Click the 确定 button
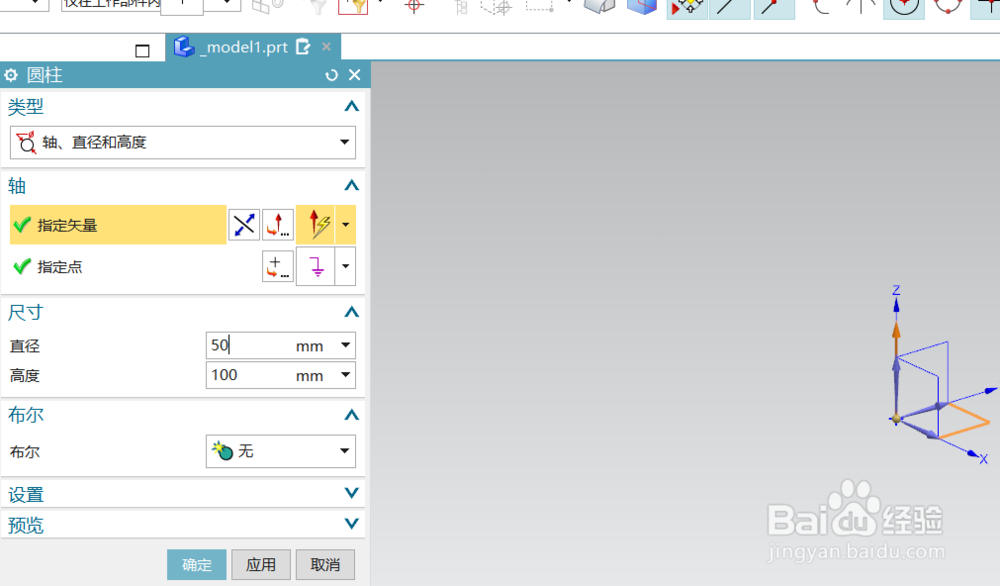 tap(196, 564)
